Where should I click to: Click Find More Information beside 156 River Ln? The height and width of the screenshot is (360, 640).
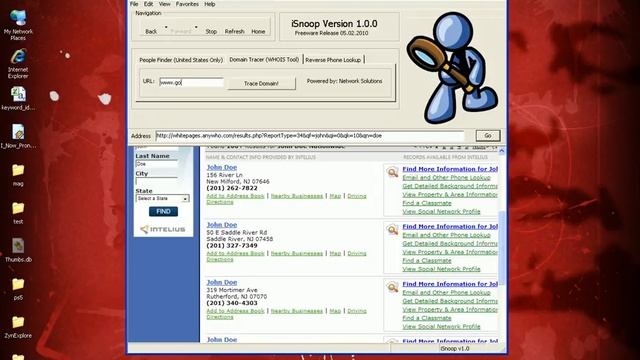[450, 169]
